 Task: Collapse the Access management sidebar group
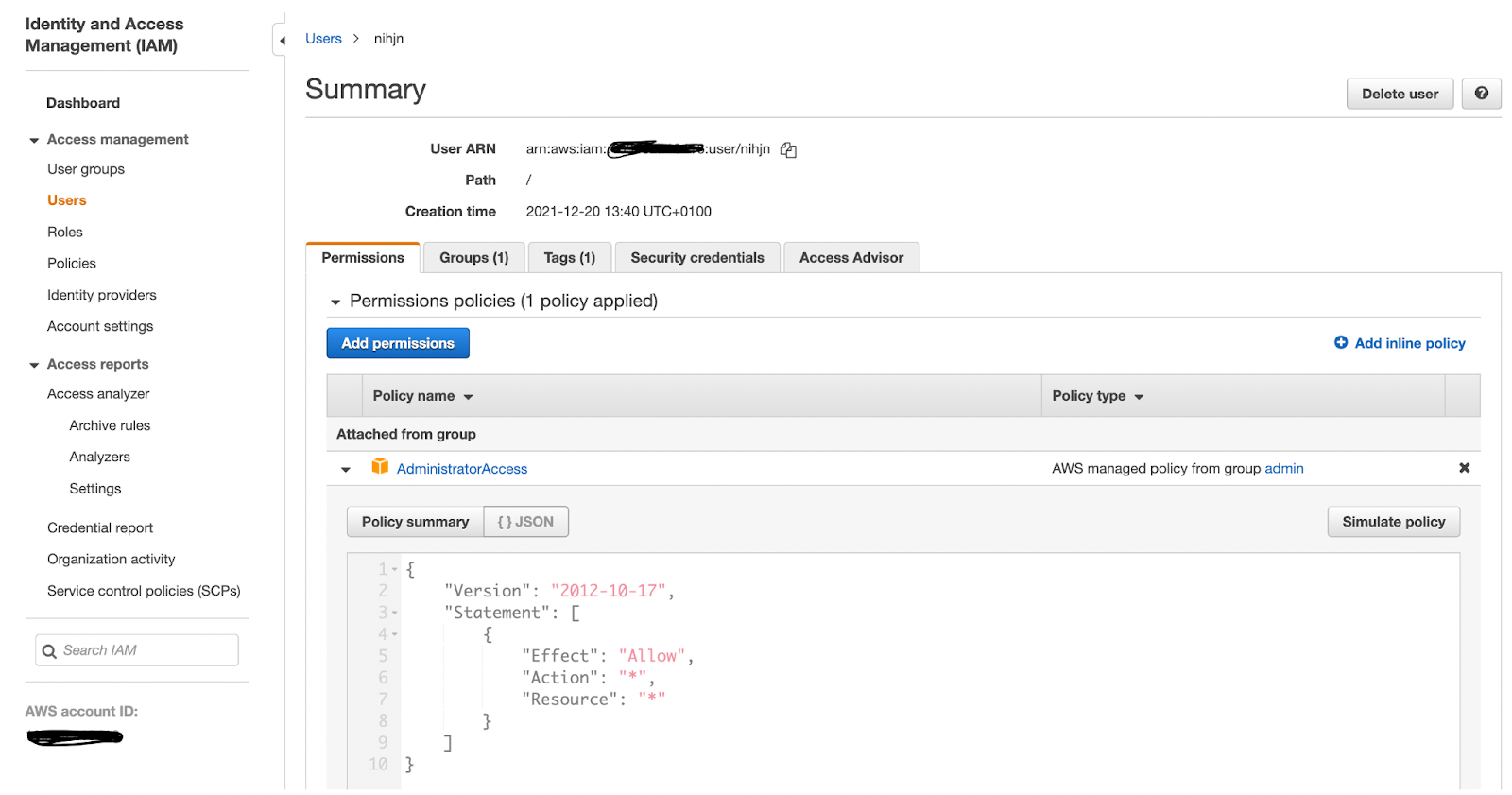click(34, 140)
